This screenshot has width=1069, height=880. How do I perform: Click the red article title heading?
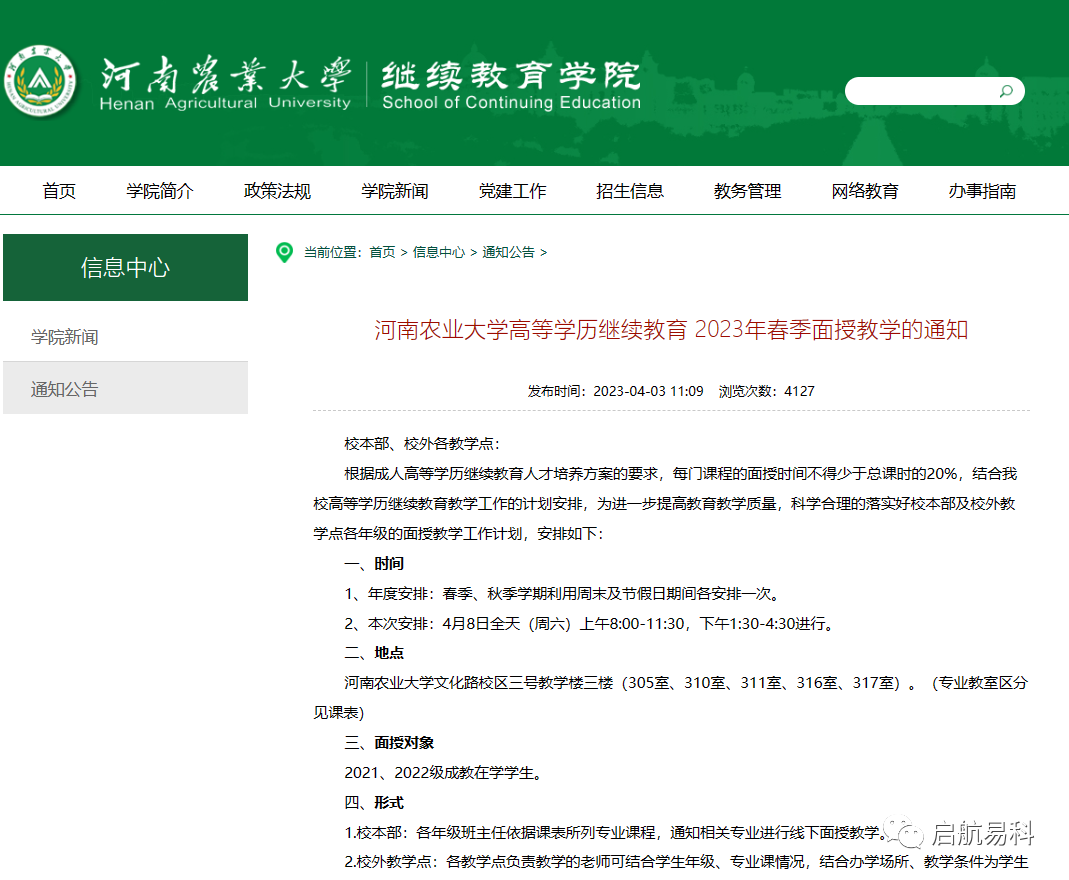[x=671, y=330]
